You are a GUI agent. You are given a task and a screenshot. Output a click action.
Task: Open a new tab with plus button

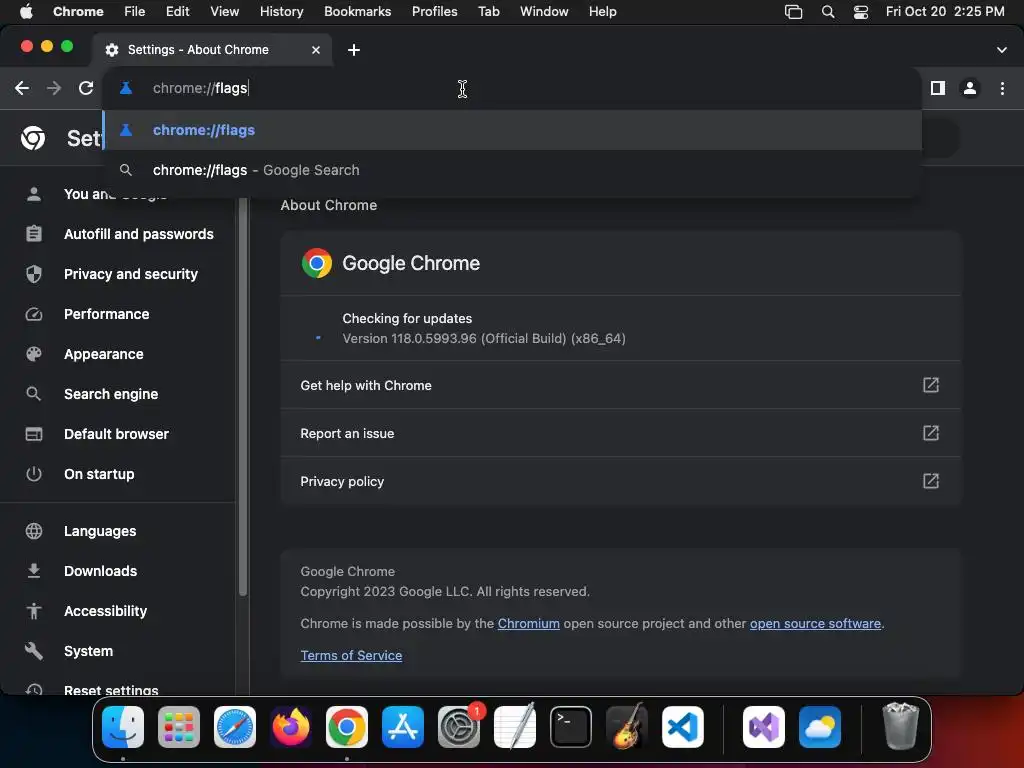point(353,50)
